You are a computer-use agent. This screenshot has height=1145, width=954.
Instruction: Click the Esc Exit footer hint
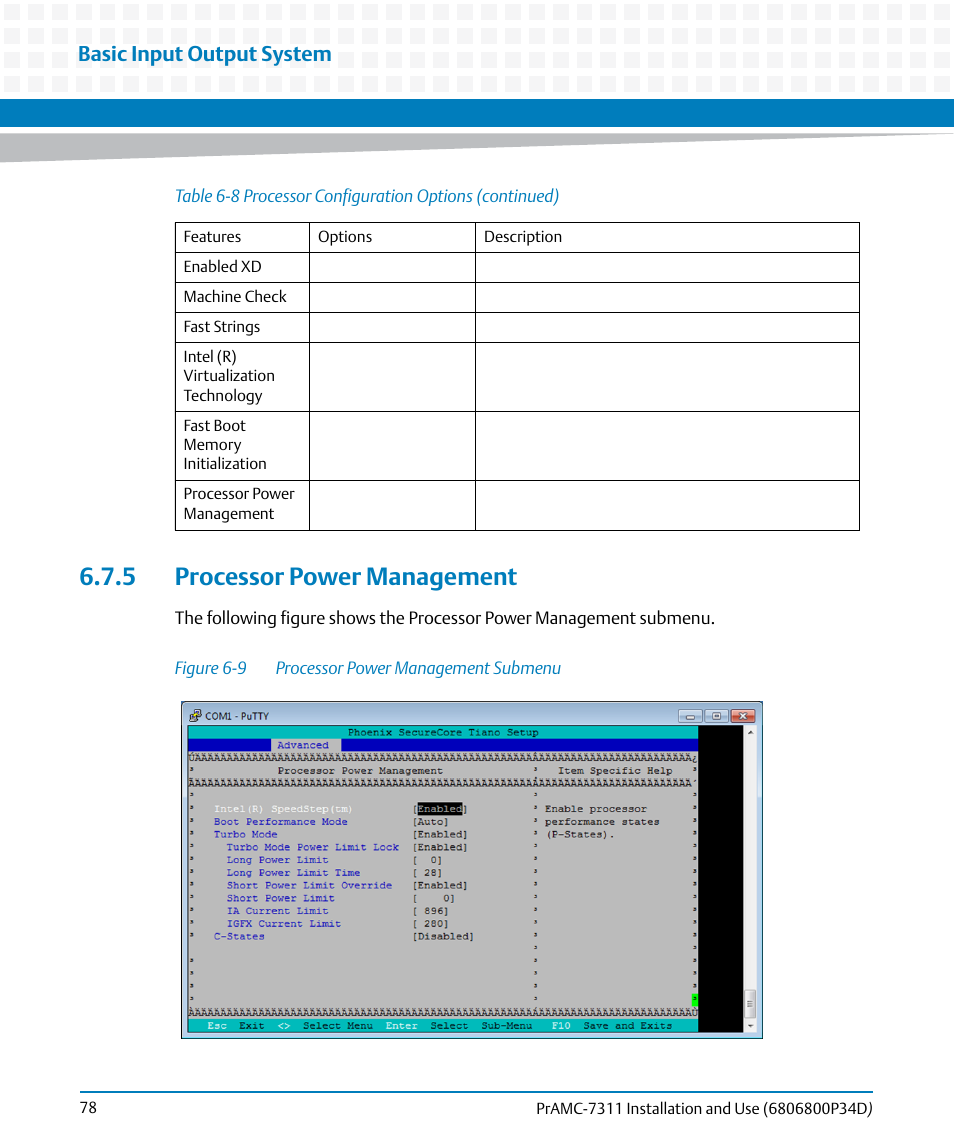(236, 1026)
